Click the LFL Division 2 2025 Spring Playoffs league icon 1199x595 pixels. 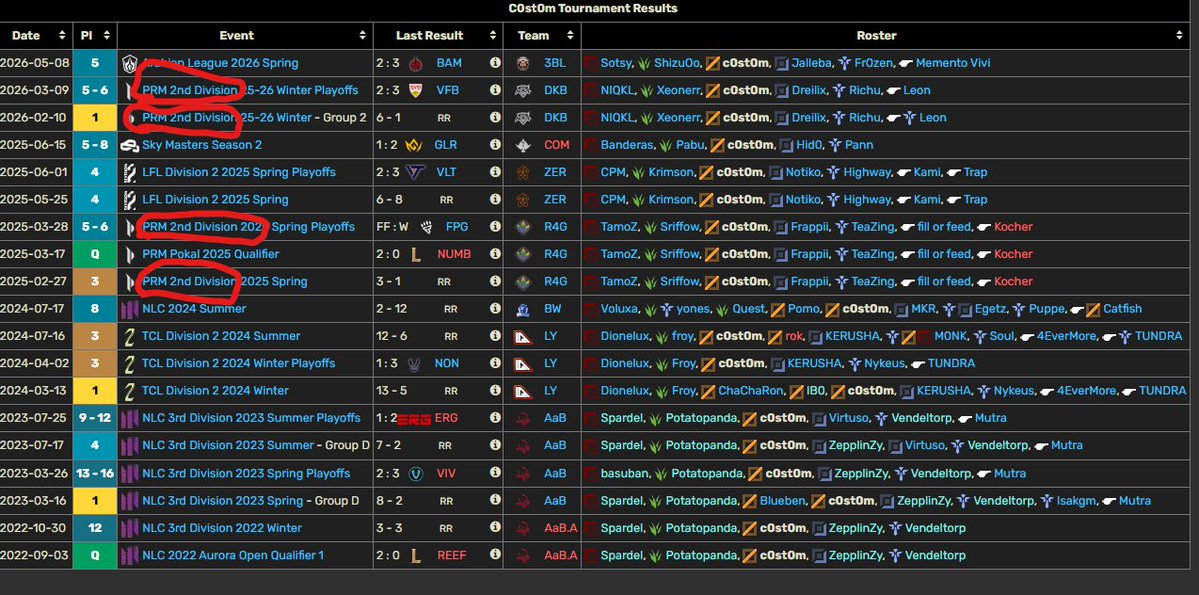130,172
